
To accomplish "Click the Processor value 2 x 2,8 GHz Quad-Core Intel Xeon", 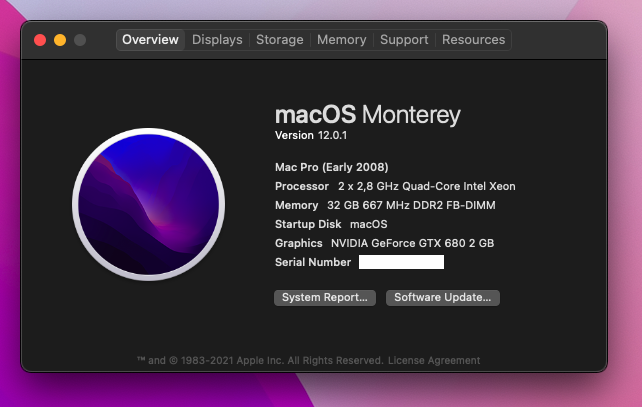I will coord(427,186).
